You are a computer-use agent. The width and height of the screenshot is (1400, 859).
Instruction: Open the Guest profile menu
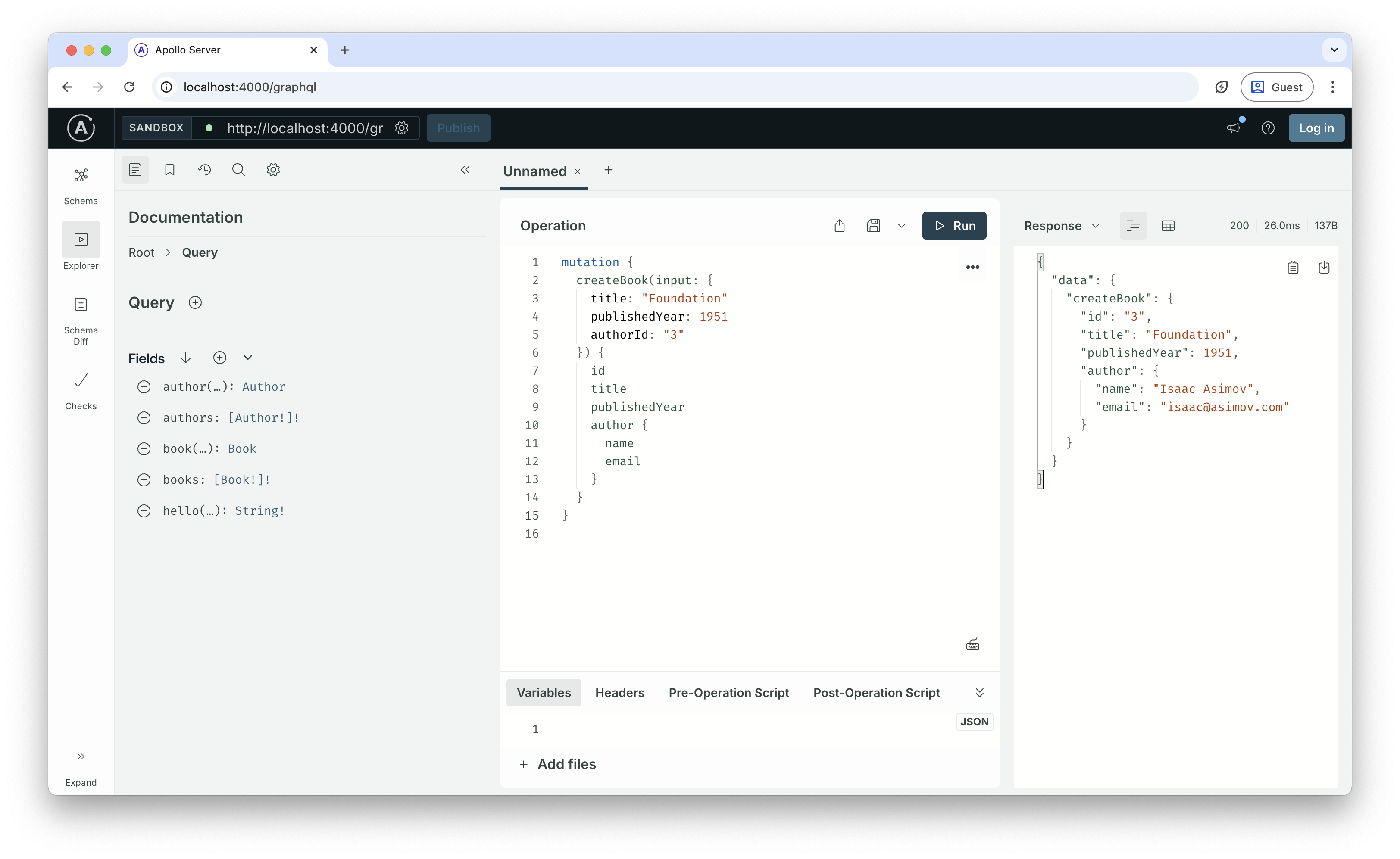(x=1276, y=87)
